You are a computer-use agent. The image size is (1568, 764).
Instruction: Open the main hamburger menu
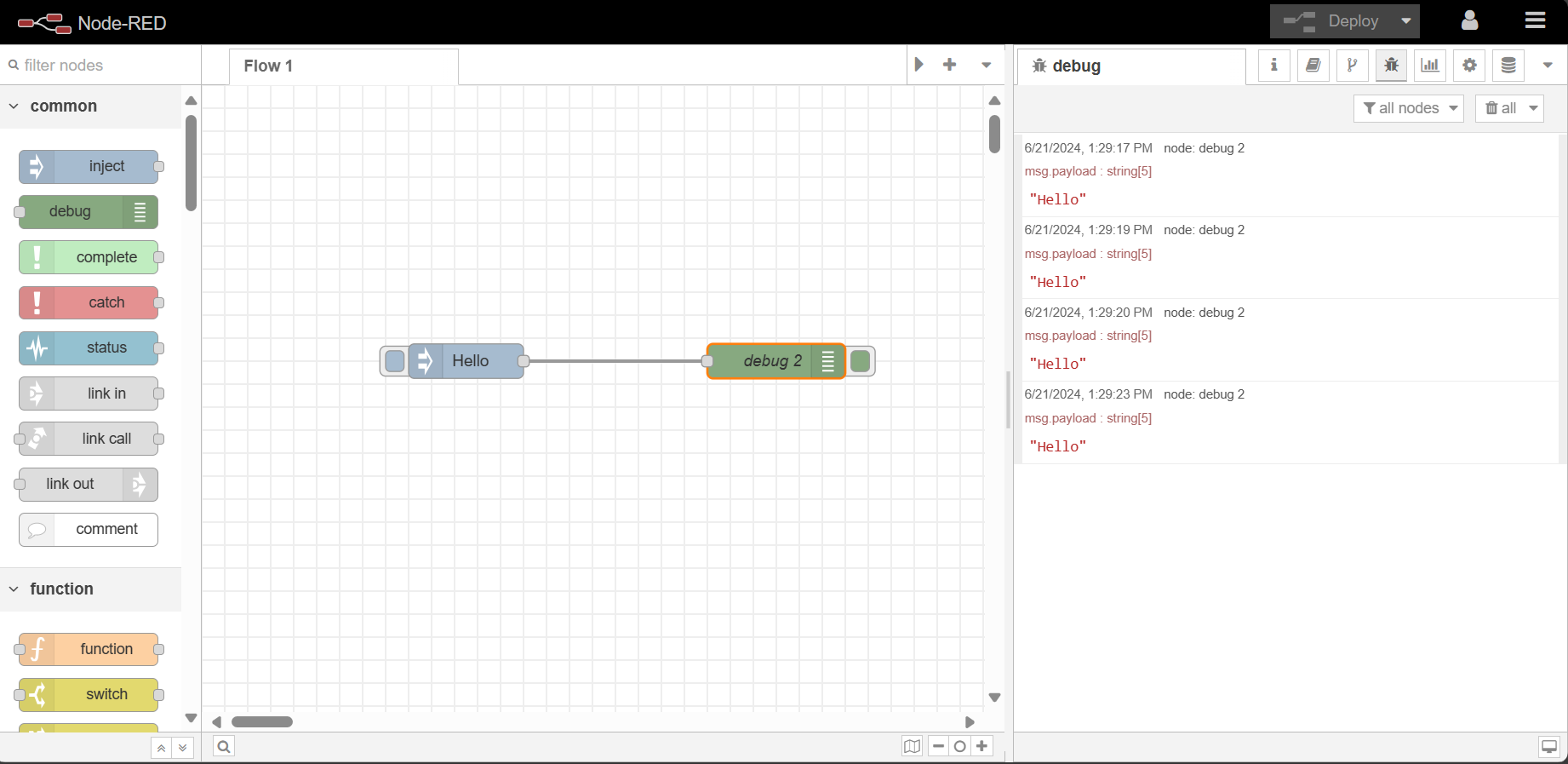pos(1535,20)
